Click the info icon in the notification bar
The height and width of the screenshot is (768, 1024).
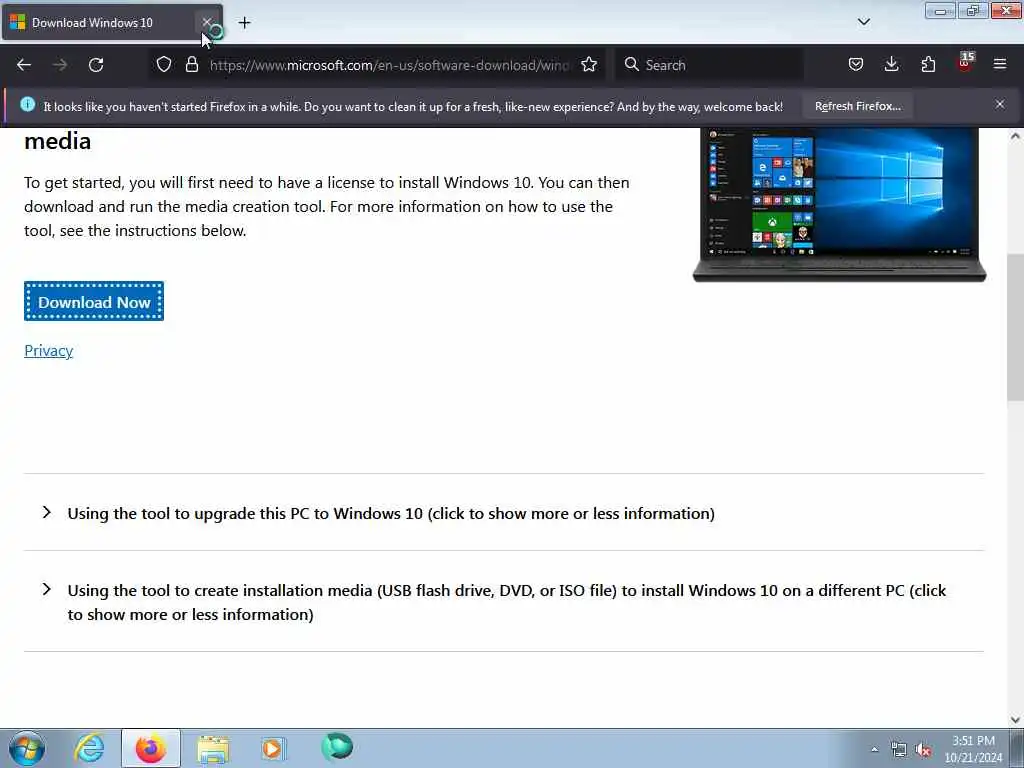point(27,104)
